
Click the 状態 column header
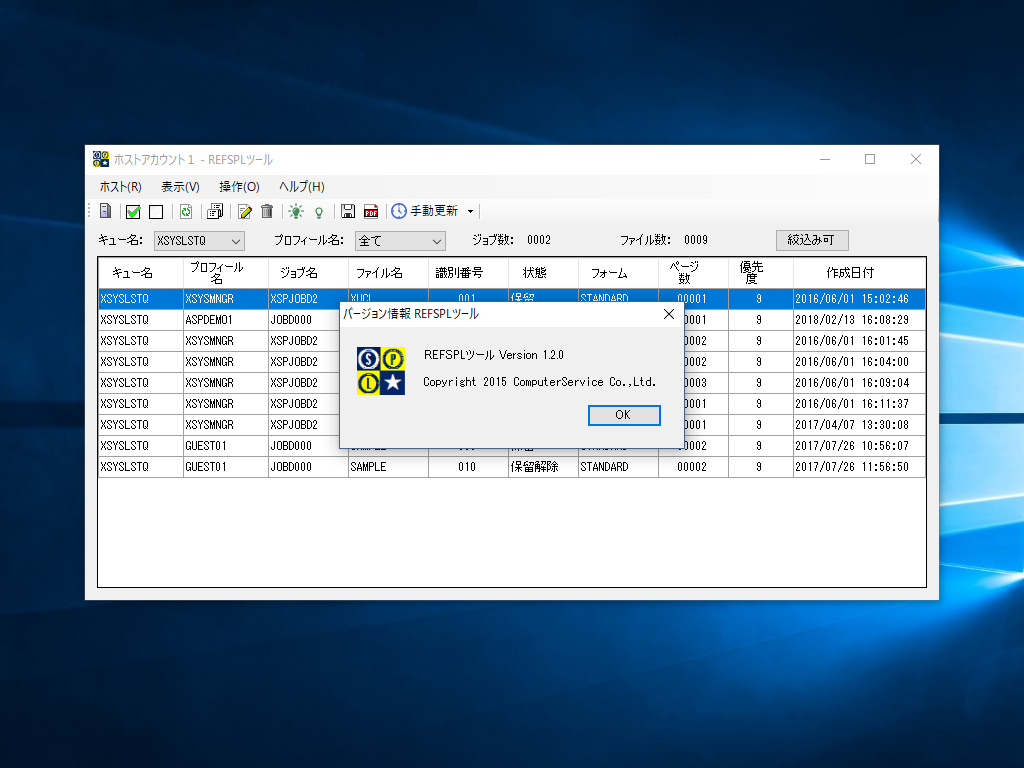(x=543, y=273)
